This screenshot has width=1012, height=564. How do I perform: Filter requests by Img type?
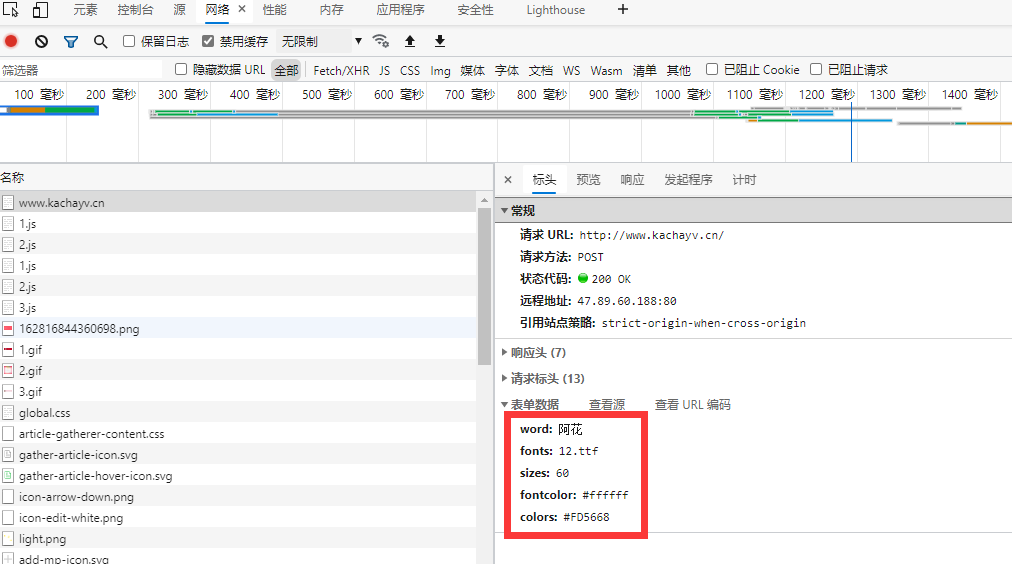441,70
